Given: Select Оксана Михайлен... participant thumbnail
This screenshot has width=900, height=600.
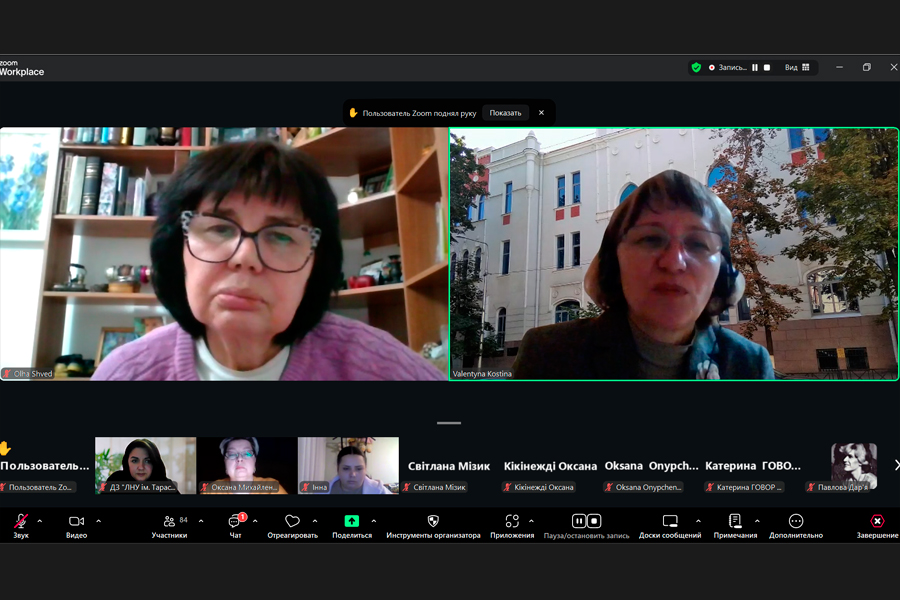Looking at the screenshot, I should pos(247,466).
